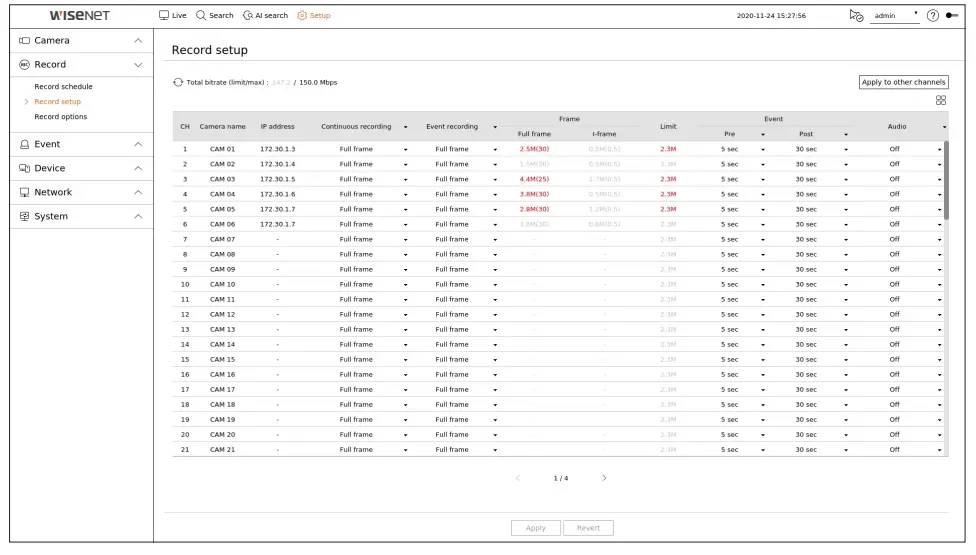976x555 pixels.
Task: Open admin user dropdown
Action: [x=894, y=16]
